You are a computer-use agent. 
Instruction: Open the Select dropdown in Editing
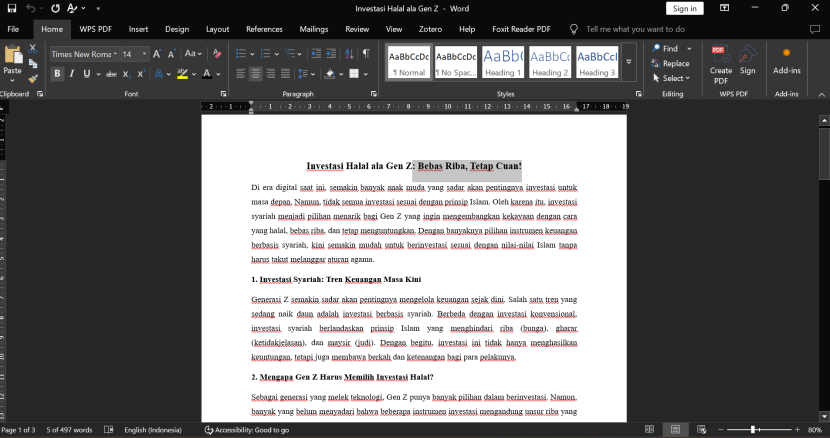tap(672, 78)
